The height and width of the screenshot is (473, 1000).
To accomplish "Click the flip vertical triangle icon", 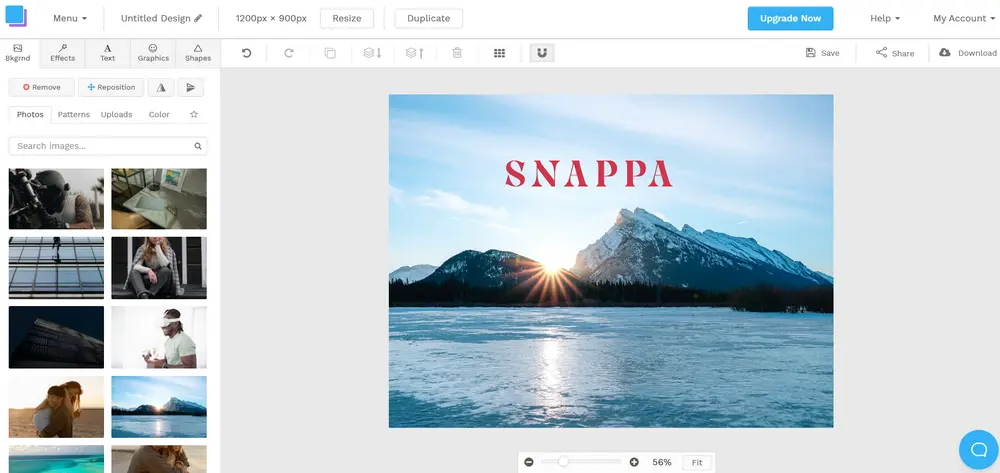I will tap(191, 87).
